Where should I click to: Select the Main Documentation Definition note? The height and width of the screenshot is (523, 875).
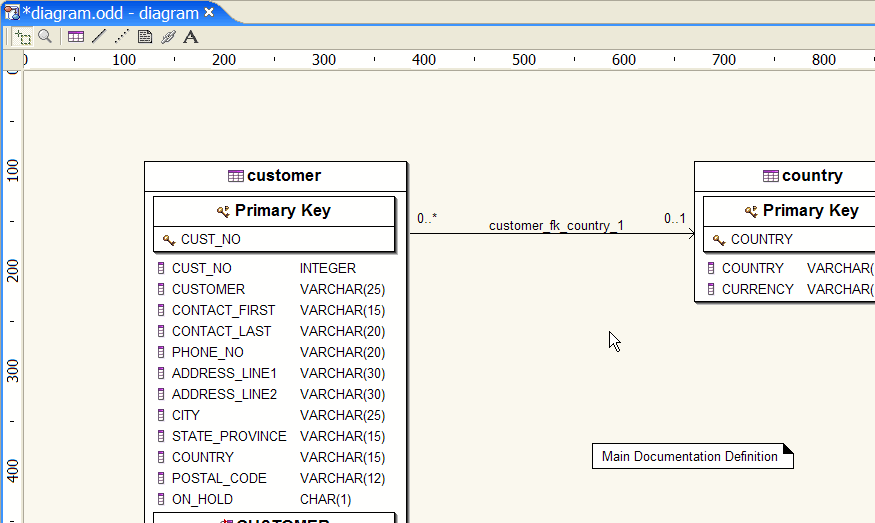click(x=690, y=457)
